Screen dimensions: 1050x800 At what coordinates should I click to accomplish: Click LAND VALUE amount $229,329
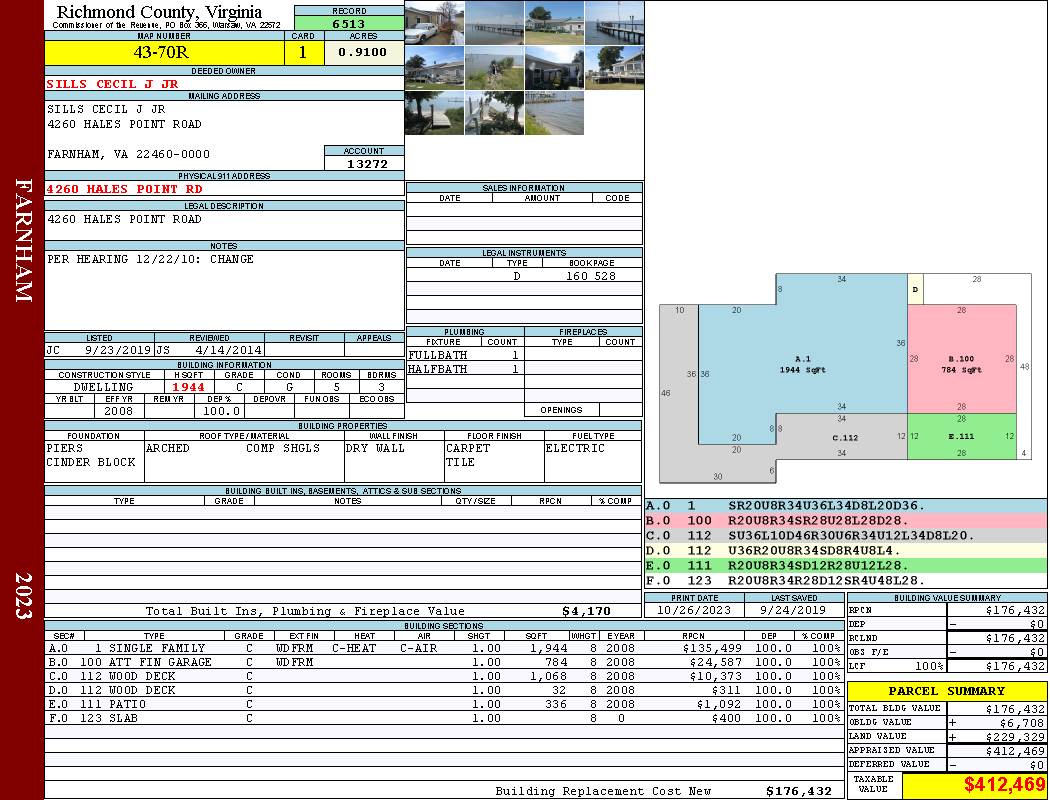pos(1015,737)
